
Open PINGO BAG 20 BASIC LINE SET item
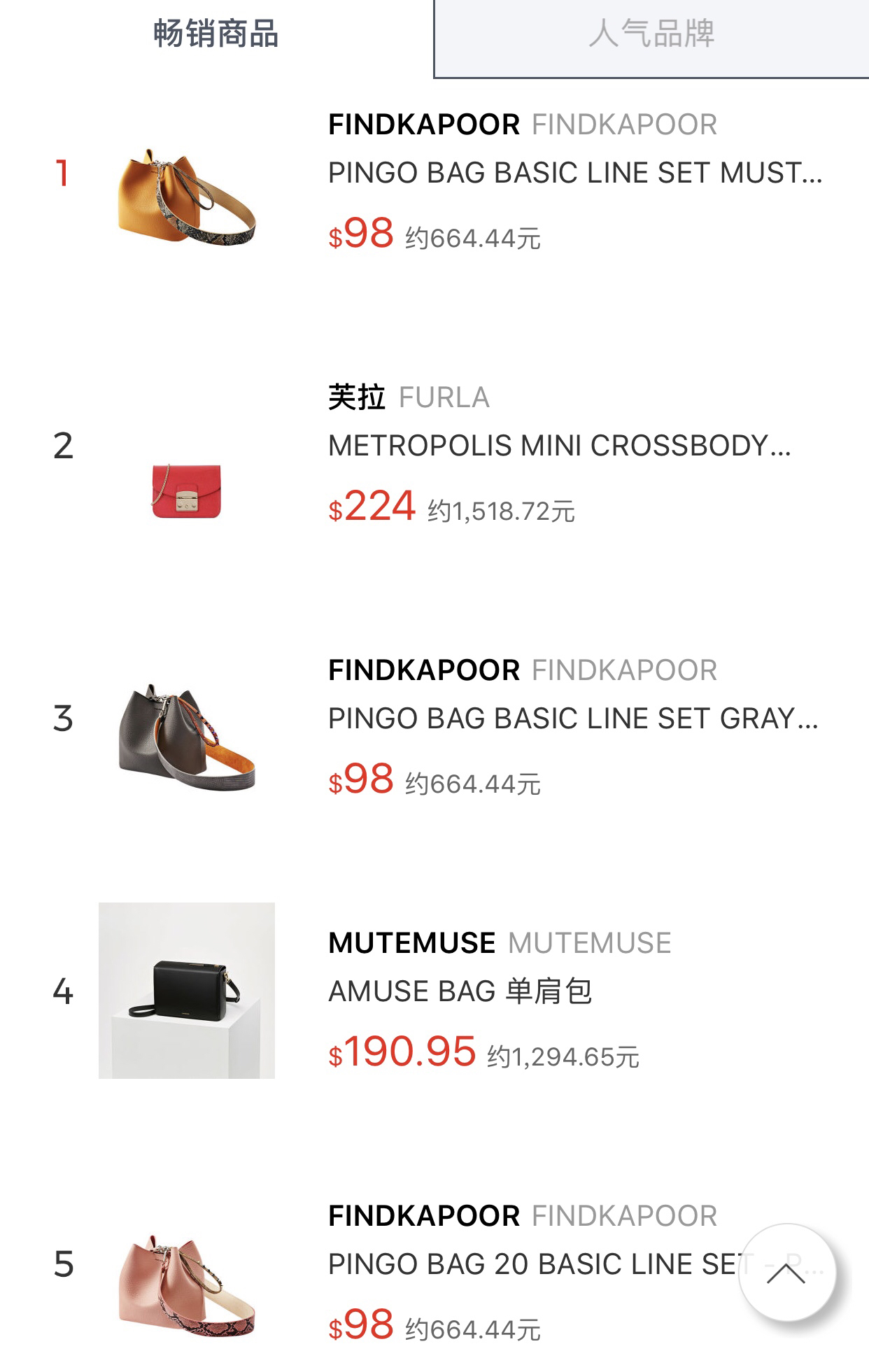pyautogui.click(x=532, y=1264)
